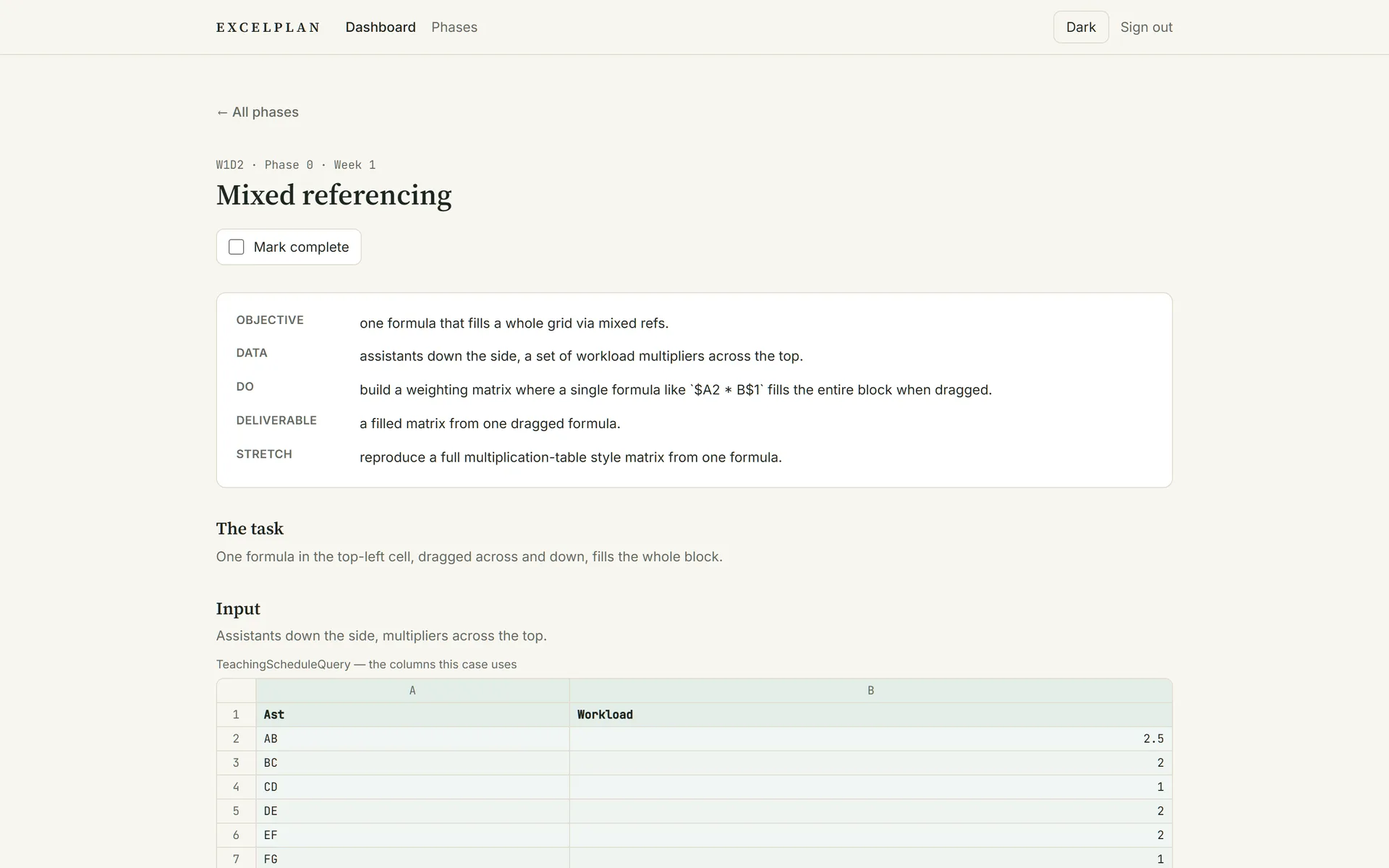Click the DELIVERABLE label
Image resolution: width=1389 pixels, height=868 pixels.
click(x=276, y=420)
